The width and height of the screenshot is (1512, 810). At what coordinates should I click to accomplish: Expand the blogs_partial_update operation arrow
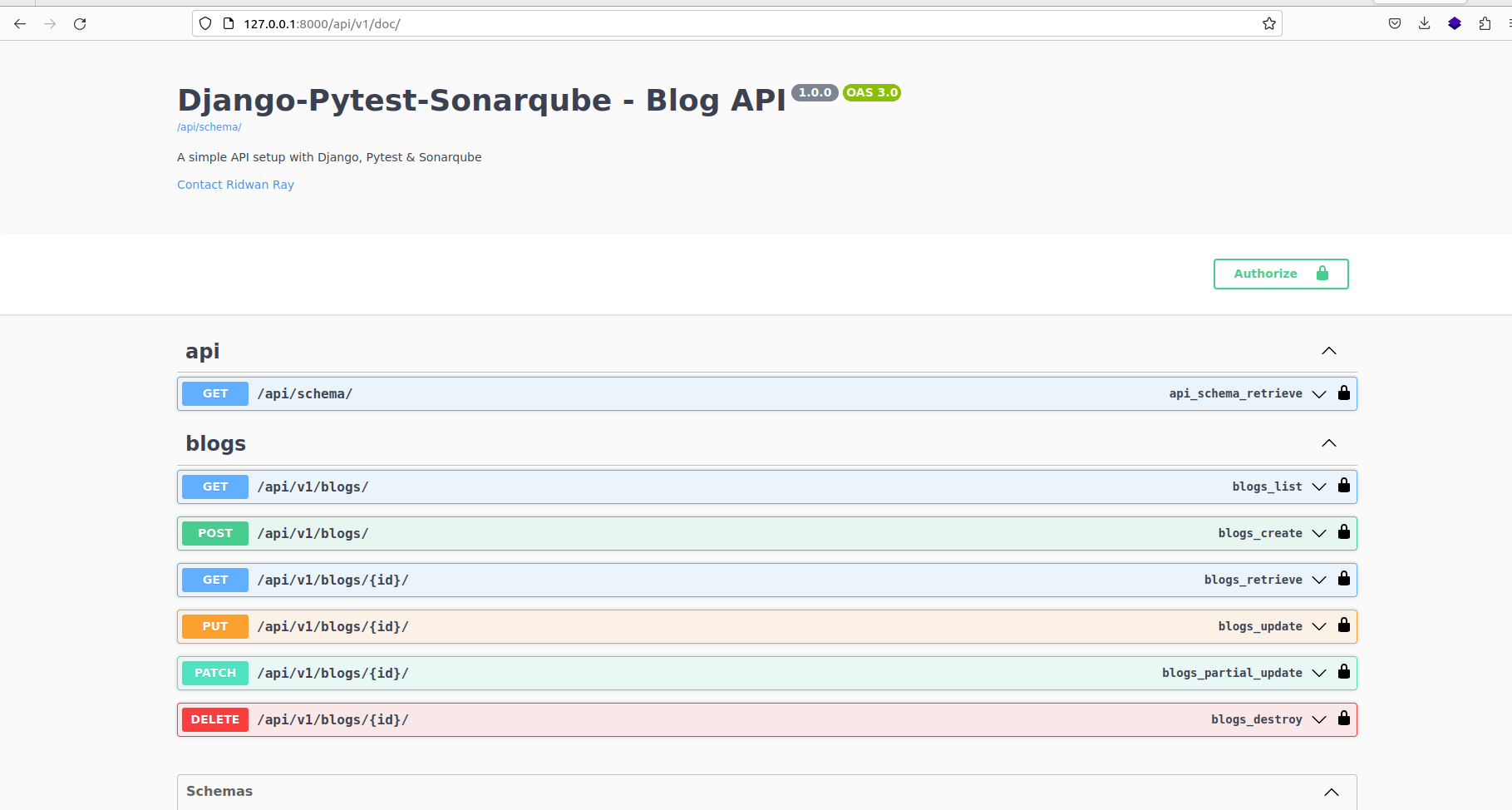pyautogui.click(x=1319, y=674)
